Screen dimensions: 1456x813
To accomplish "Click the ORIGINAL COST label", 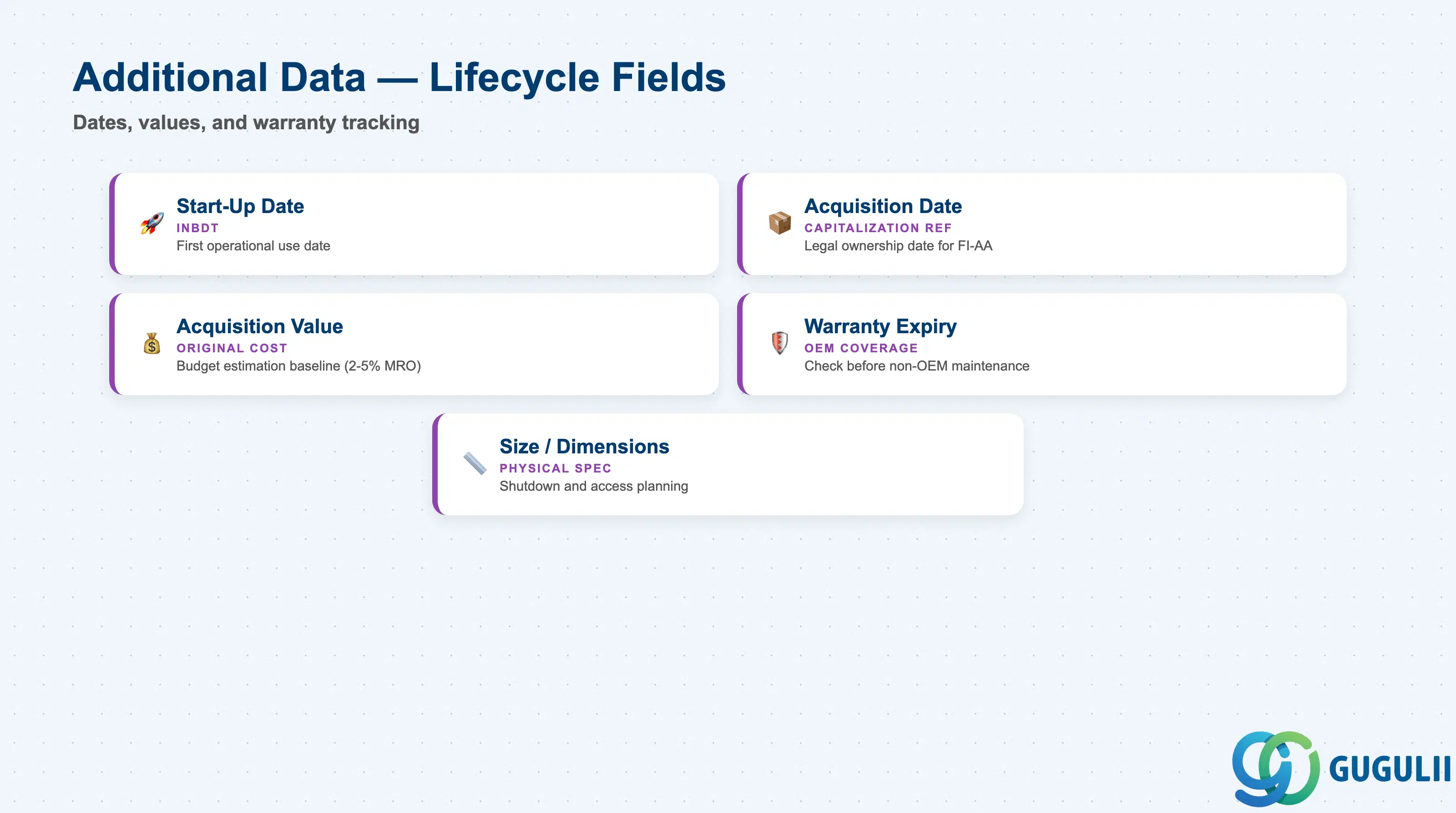I will point(232,348).
